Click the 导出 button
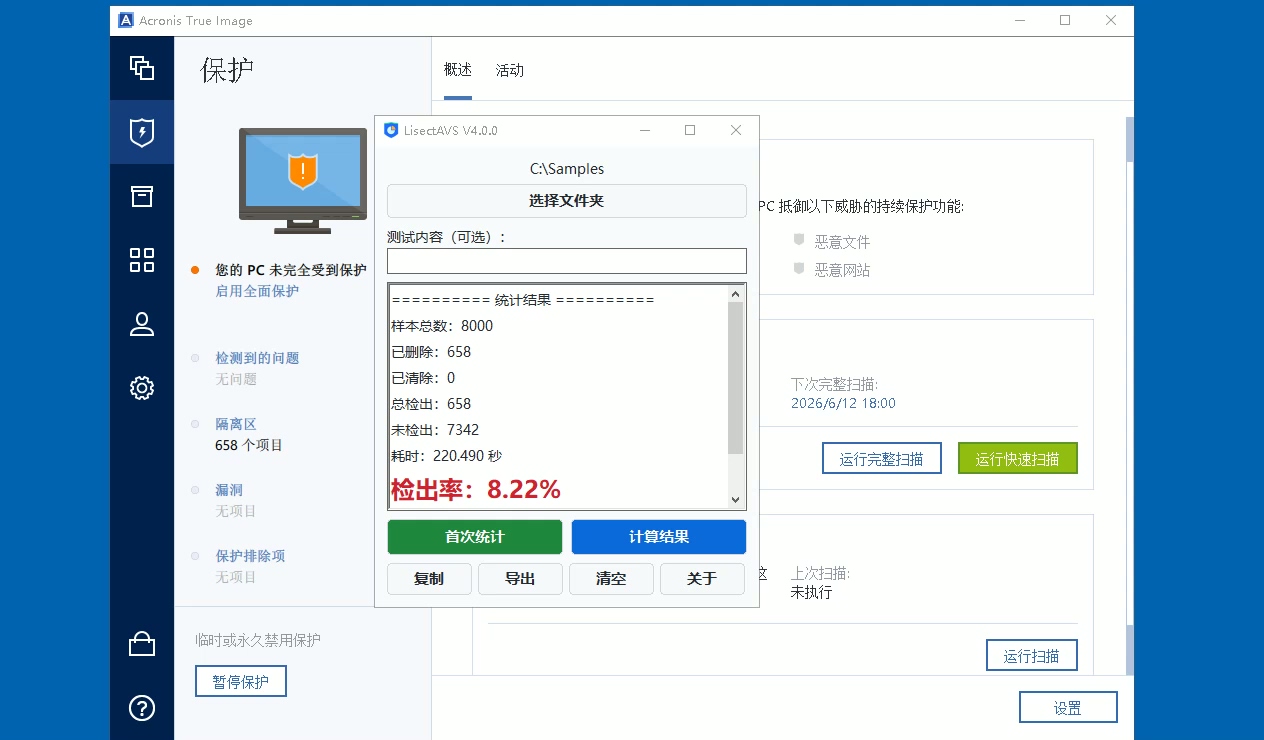Viewport: 1264px width, 740px height. click(520, 579)
